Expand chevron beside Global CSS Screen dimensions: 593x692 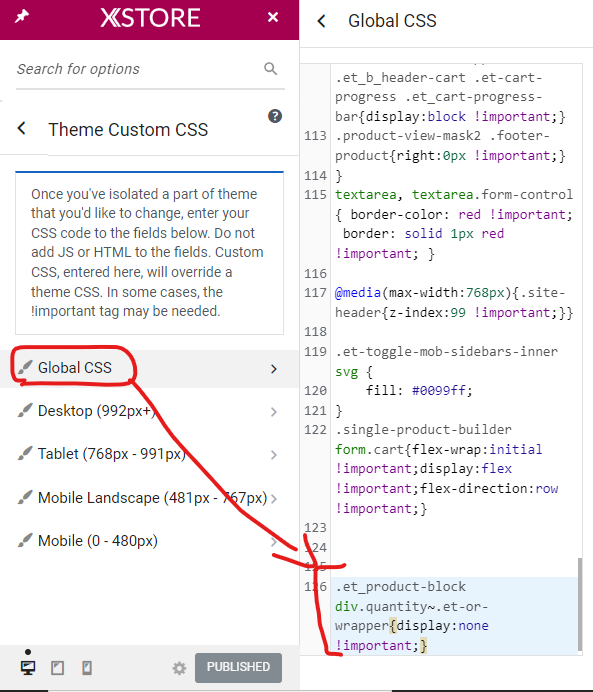point(274,369)
